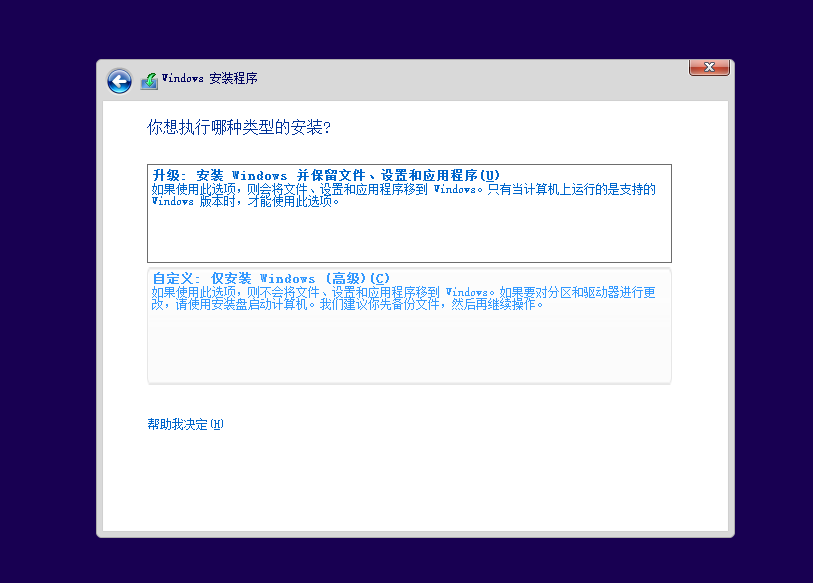Image resolution: width=813 pixels, height=583 pixels.
Task: Click the 你想执行哪种类型的安装 heading
Action: click(239, 128)
